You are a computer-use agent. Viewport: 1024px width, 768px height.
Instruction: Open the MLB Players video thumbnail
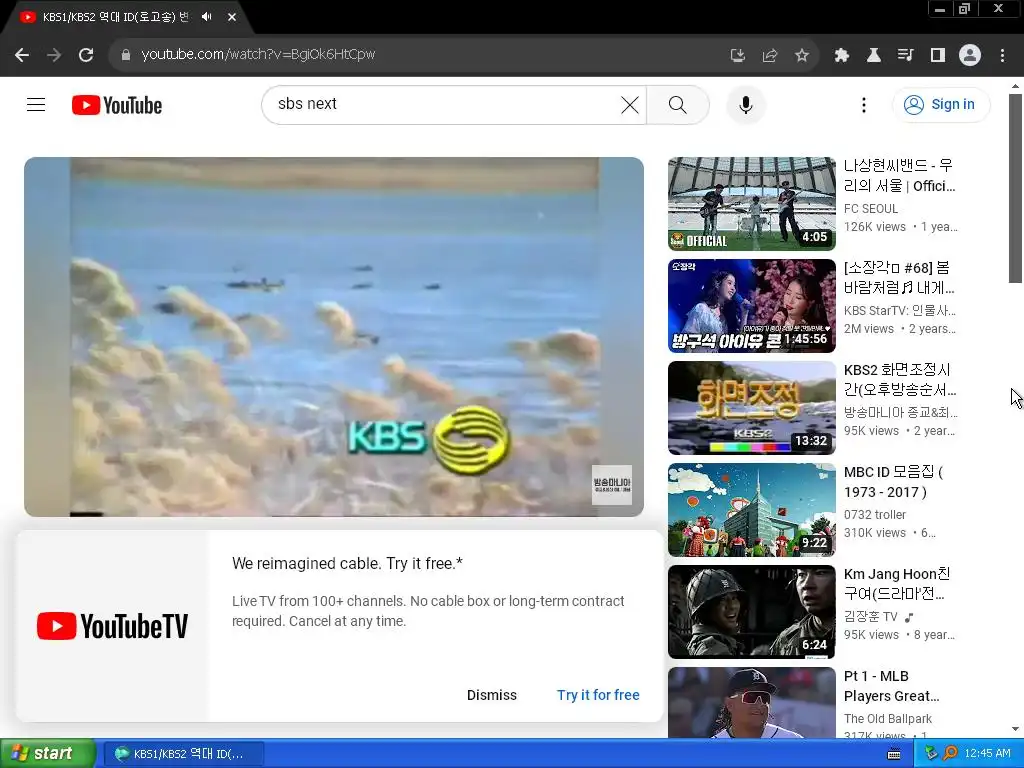click(x=752, y=703)
